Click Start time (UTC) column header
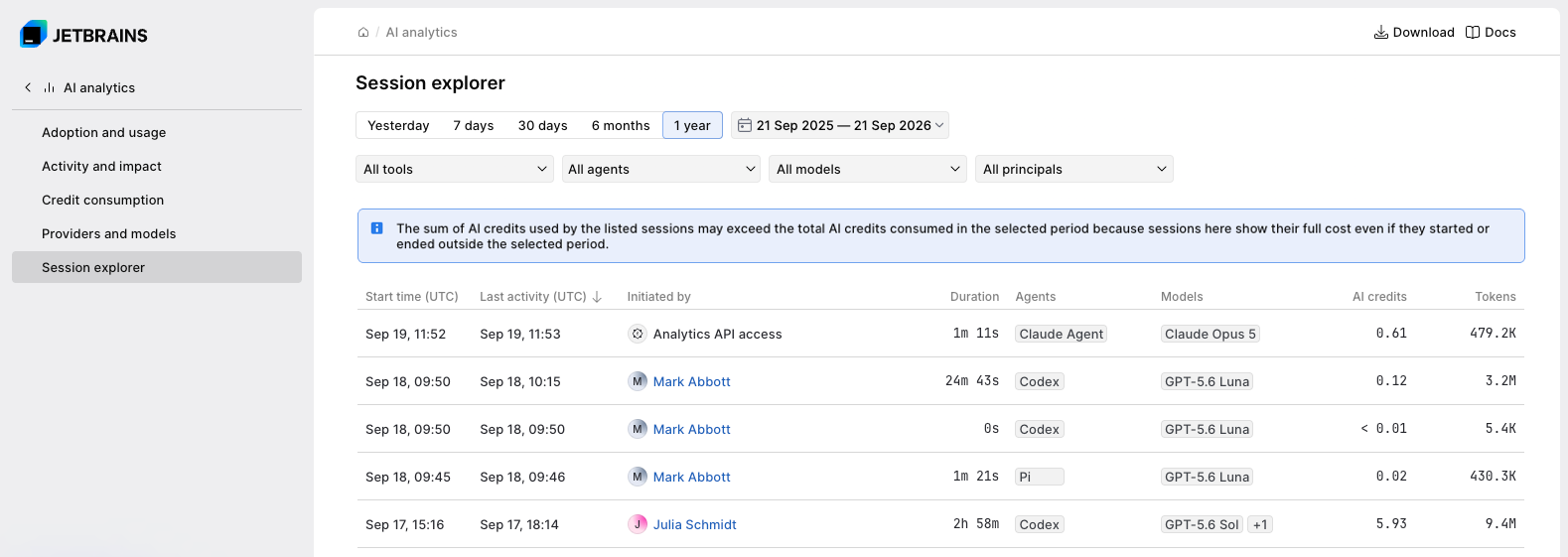This screenshot has width=1568, height=557. point(412,296)
